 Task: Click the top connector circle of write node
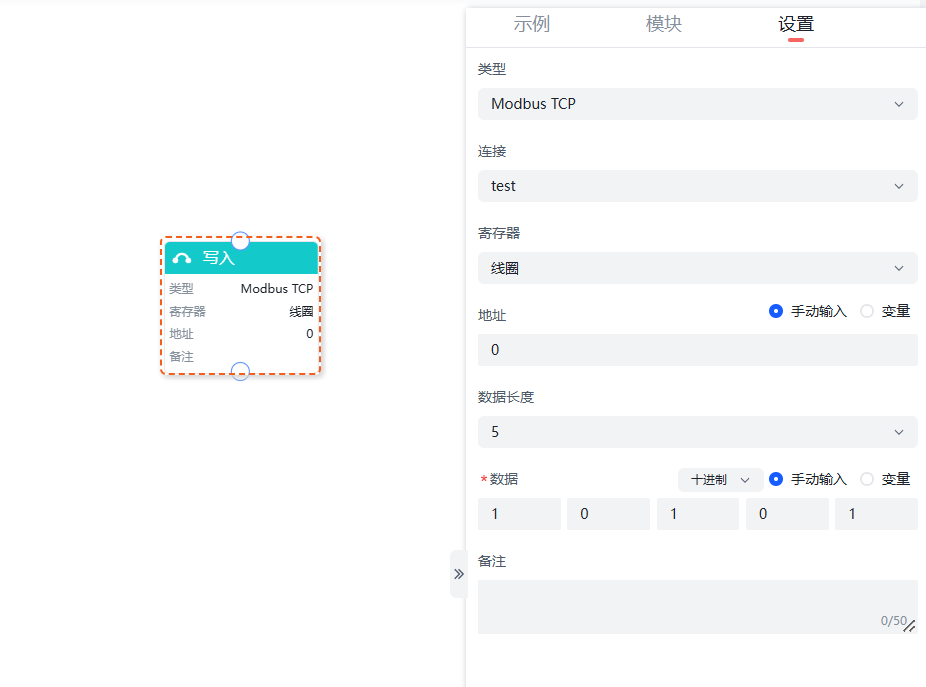(240, 240)
